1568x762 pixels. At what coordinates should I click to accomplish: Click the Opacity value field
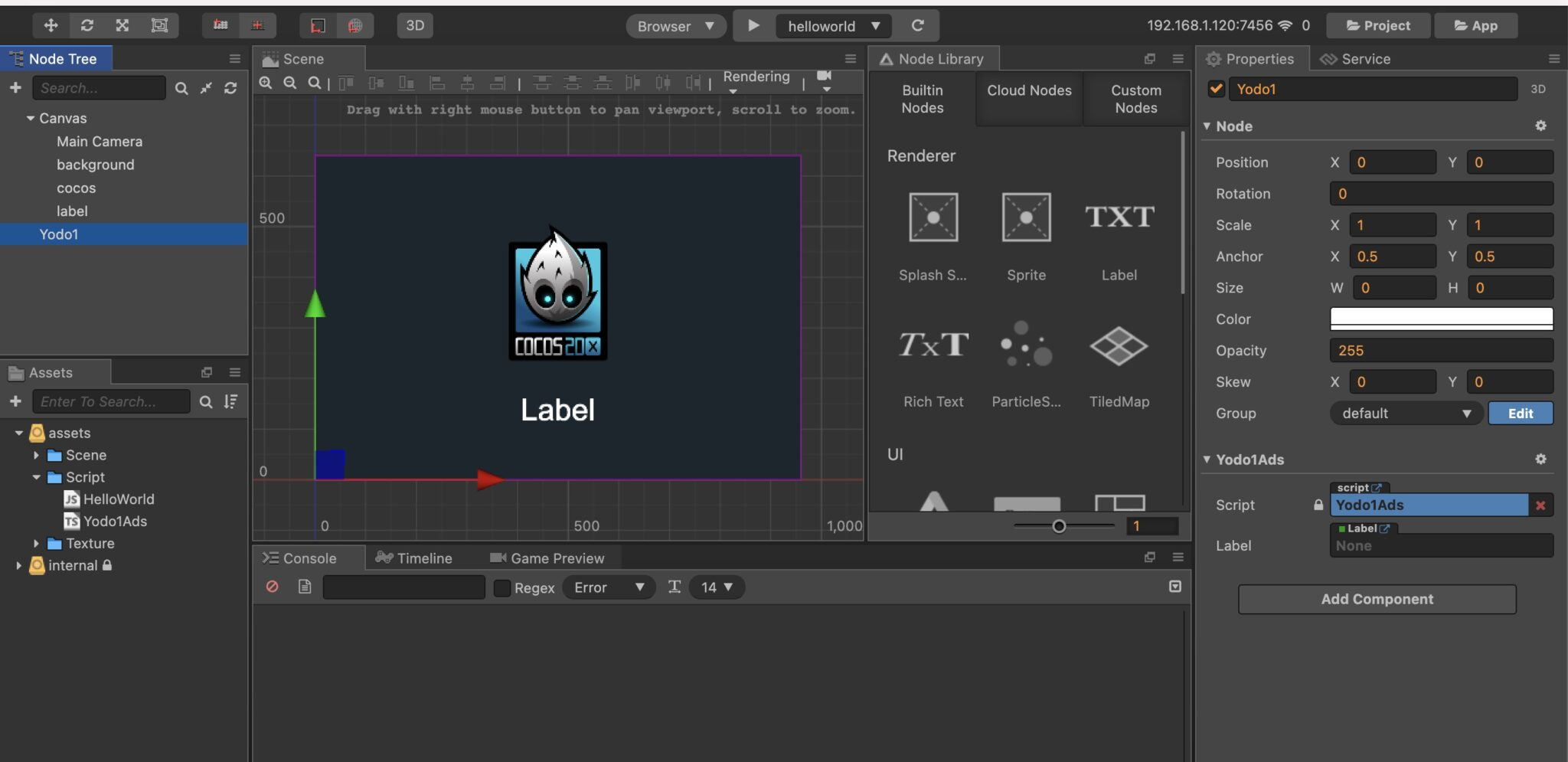[1442, 350]
